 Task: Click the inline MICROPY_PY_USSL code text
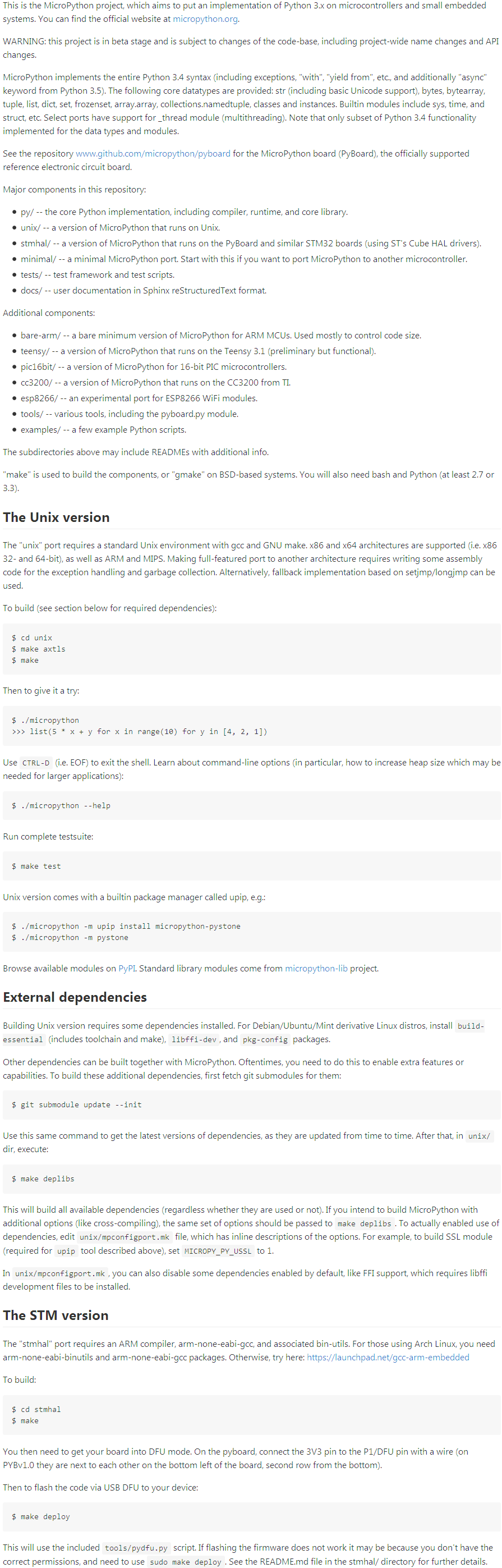217,1250
